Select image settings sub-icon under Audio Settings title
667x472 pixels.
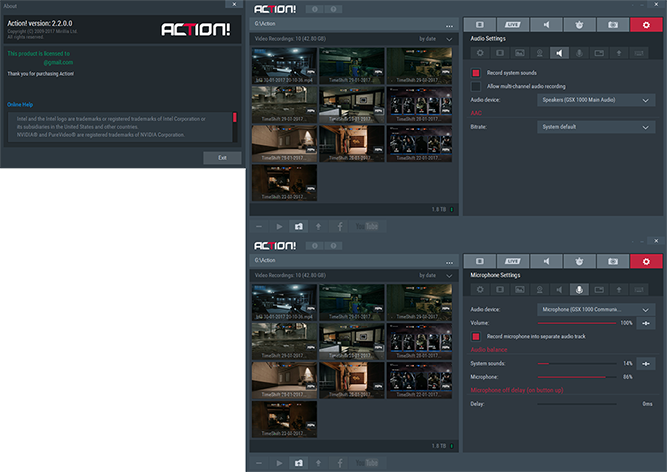[520, 53]
